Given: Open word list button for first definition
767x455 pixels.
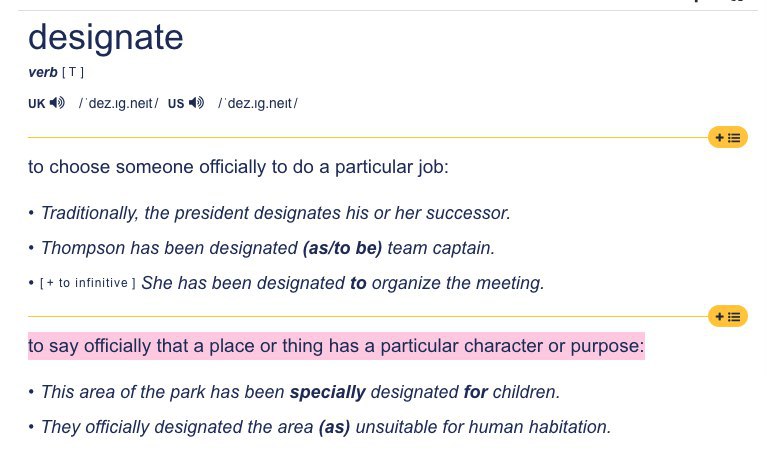Looking at the screenshot, I should click(727, 138).
